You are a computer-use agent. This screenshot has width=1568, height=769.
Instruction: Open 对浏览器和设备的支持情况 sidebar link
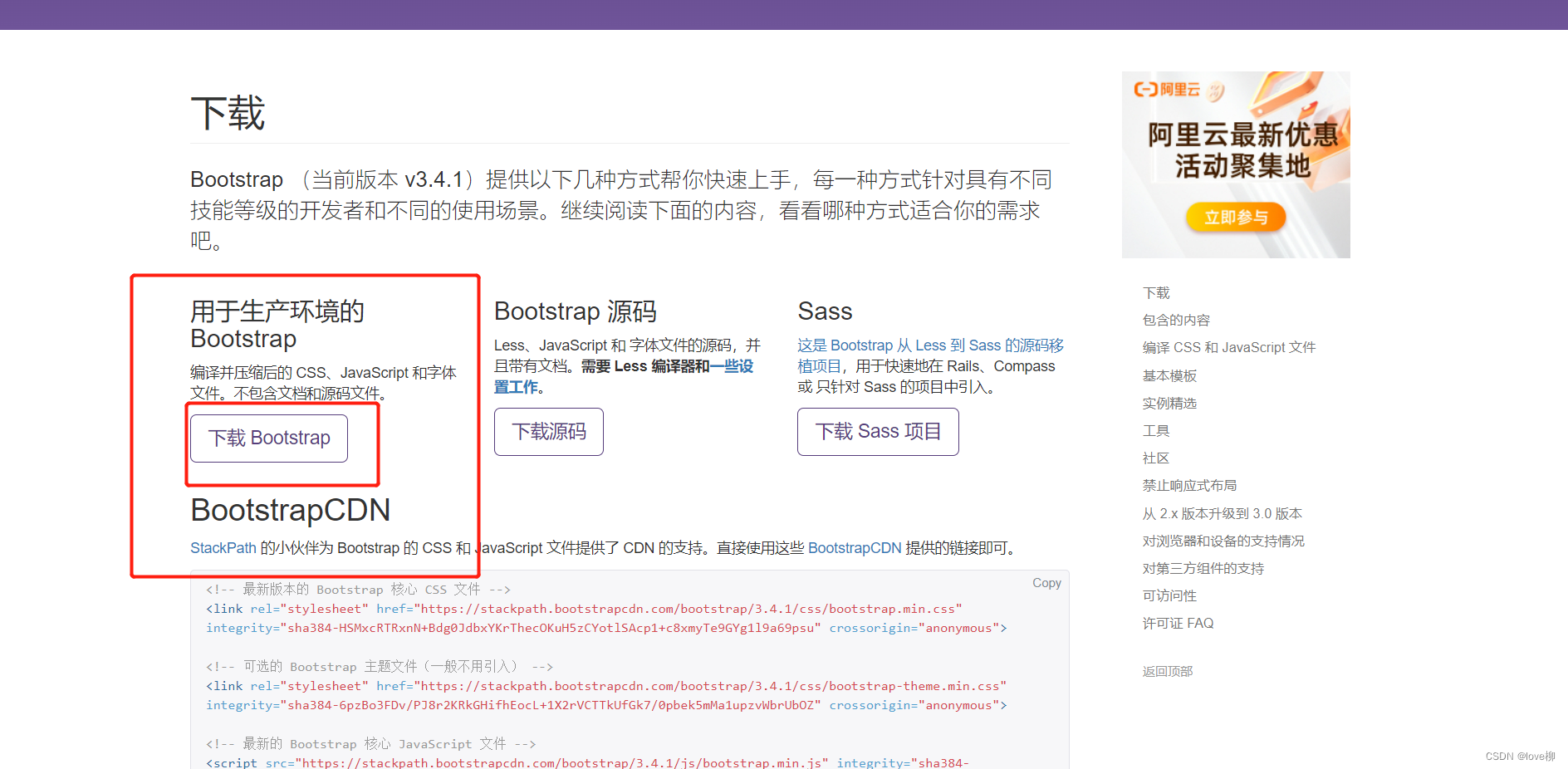[1223, 541]
